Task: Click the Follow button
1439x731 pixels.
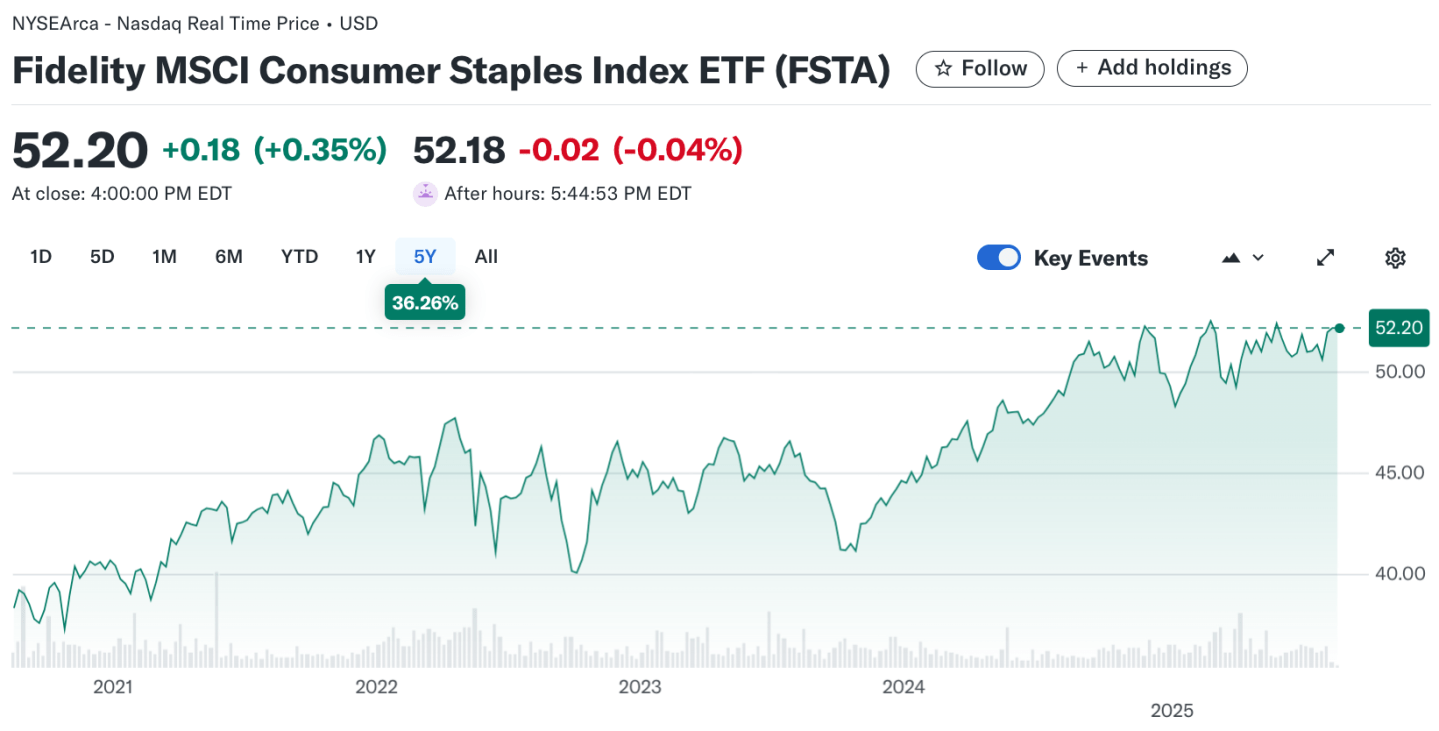Action: 980,68
